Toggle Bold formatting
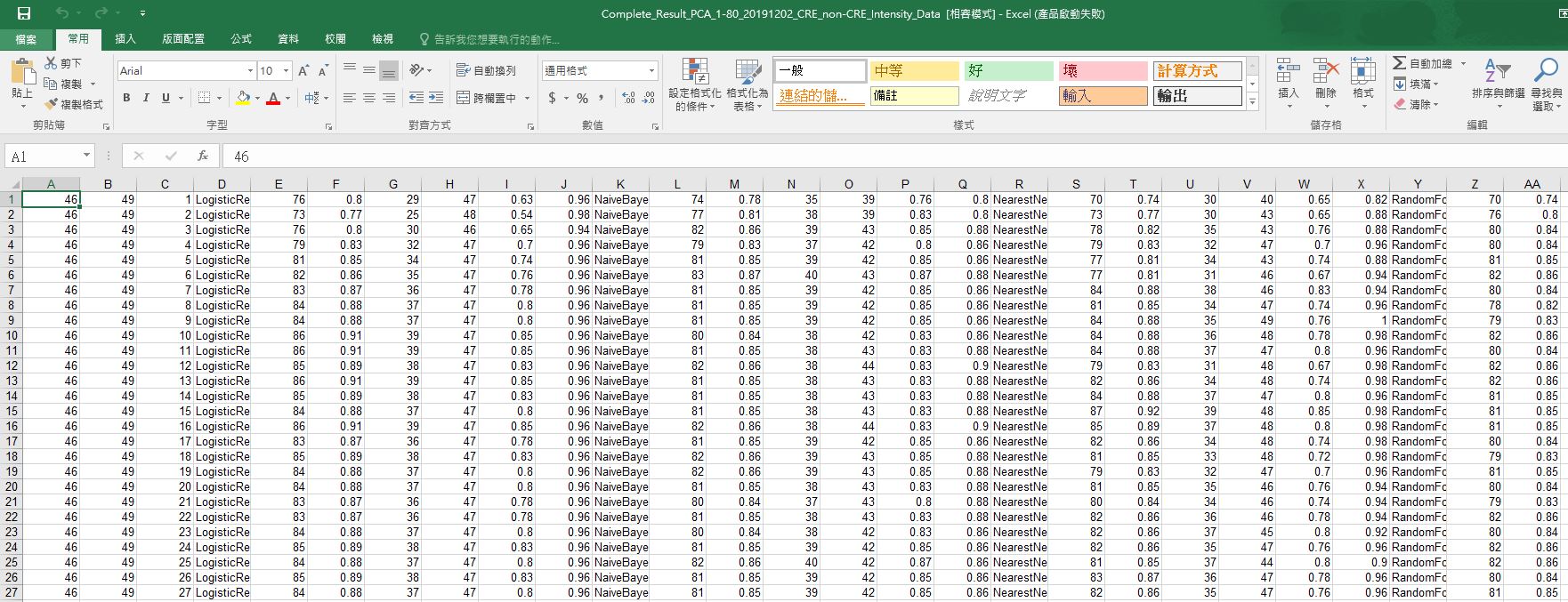The width and height of the screenshot is (1568, 602). pos(126,98)
